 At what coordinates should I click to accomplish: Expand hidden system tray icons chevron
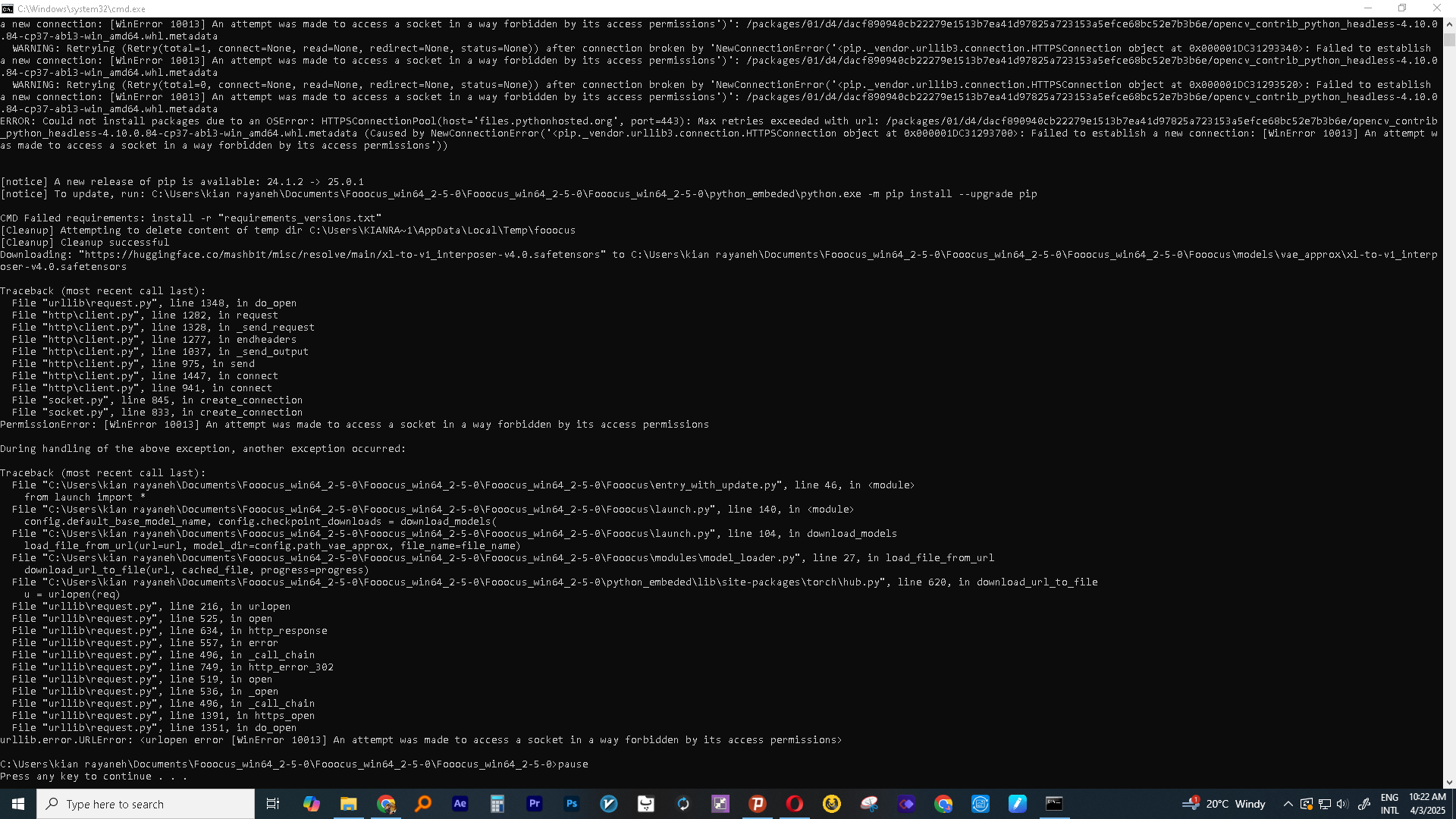[x=1288, y=804]
